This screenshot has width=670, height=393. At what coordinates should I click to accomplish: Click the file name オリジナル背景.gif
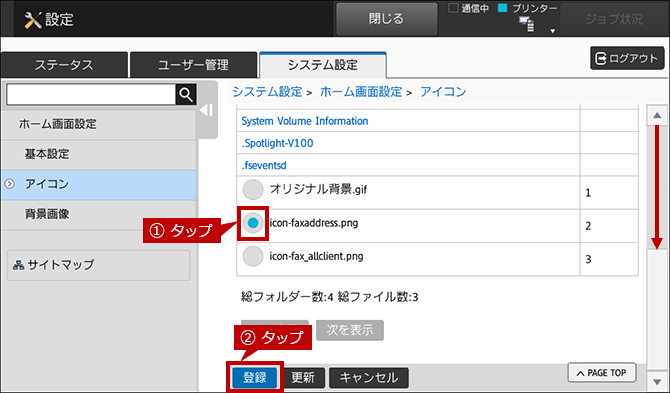coord(318,189)
